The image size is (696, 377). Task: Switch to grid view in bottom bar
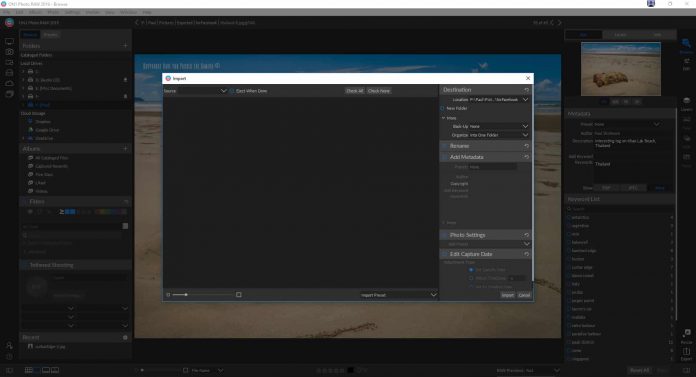(28, 370)
